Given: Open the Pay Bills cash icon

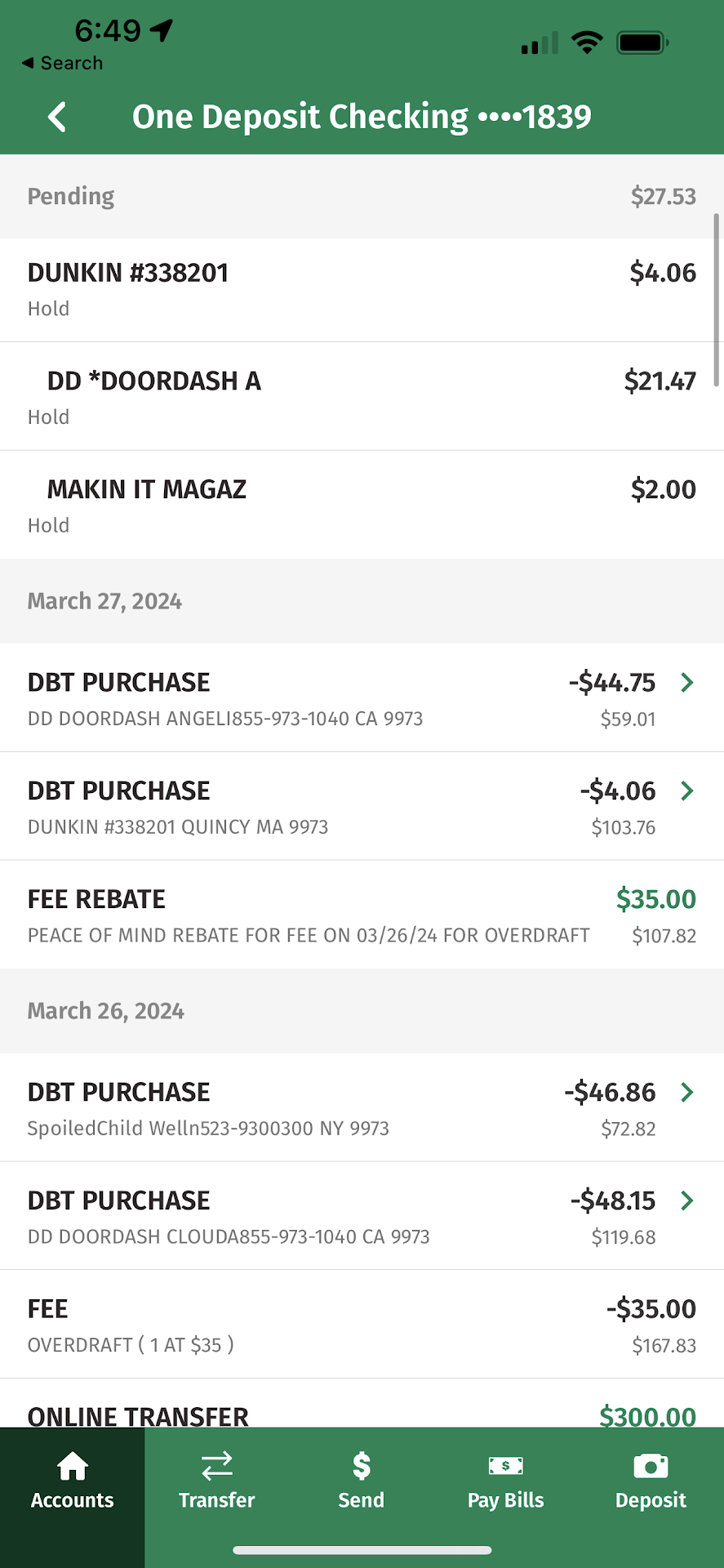Looking at the screenshot, I should (505, 1467).
